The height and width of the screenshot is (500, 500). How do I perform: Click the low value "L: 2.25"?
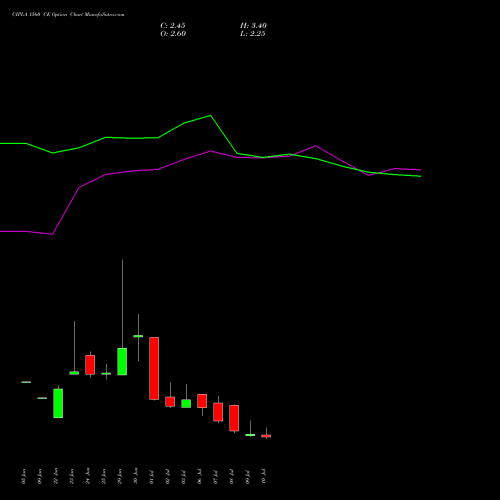[x=253, y=34]
